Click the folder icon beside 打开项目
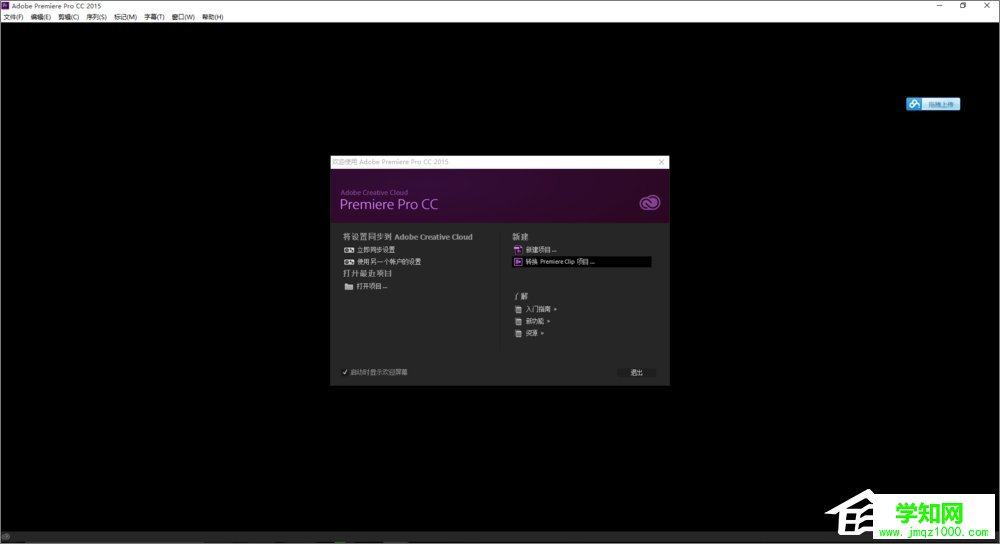The width and height of the screenshot is (1000, 544). point(349,287)
